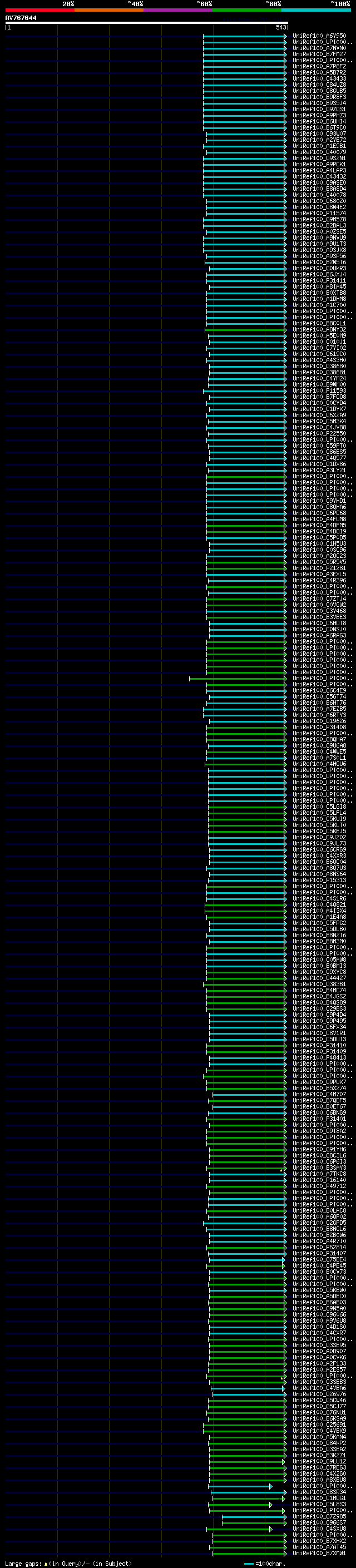The image size is (356, 1568).
Task: Select the UniRef100_Q680Z0 label
Action: (x=319, y=201)
